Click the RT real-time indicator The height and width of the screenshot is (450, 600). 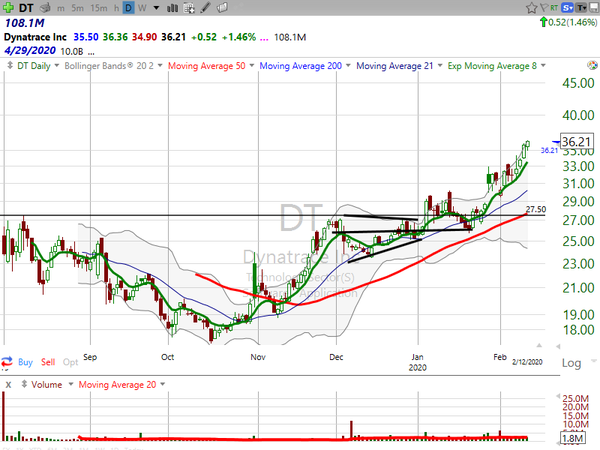(554, 7)
